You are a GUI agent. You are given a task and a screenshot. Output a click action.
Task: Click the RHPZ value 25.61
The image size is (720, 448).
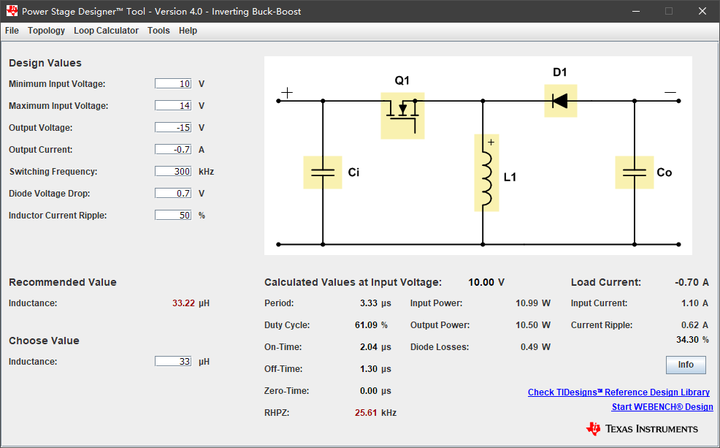point(366,413)
